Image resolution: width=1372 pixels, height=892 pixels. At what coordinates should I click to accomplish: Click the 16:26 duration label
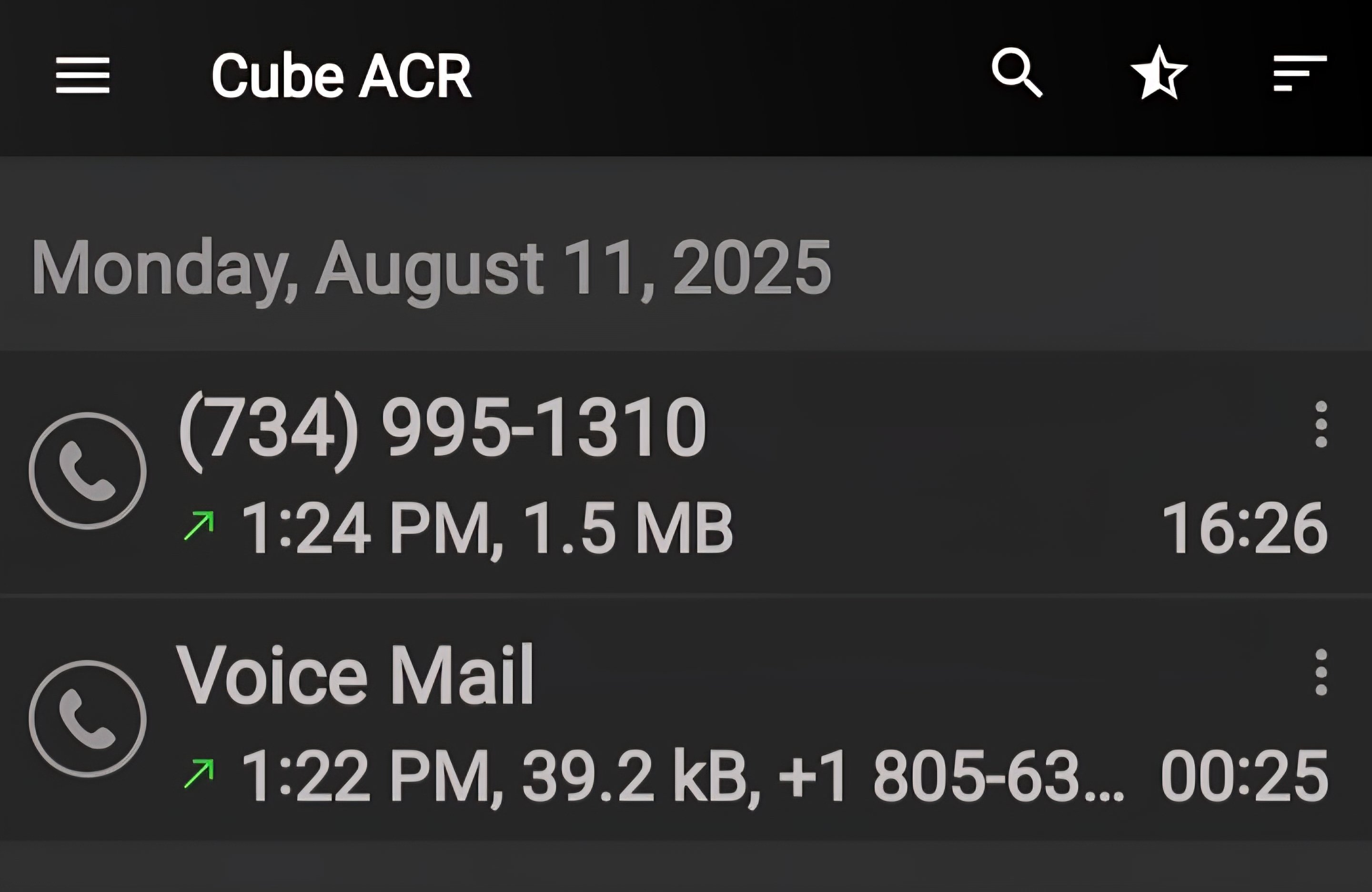pos(1245,528)
